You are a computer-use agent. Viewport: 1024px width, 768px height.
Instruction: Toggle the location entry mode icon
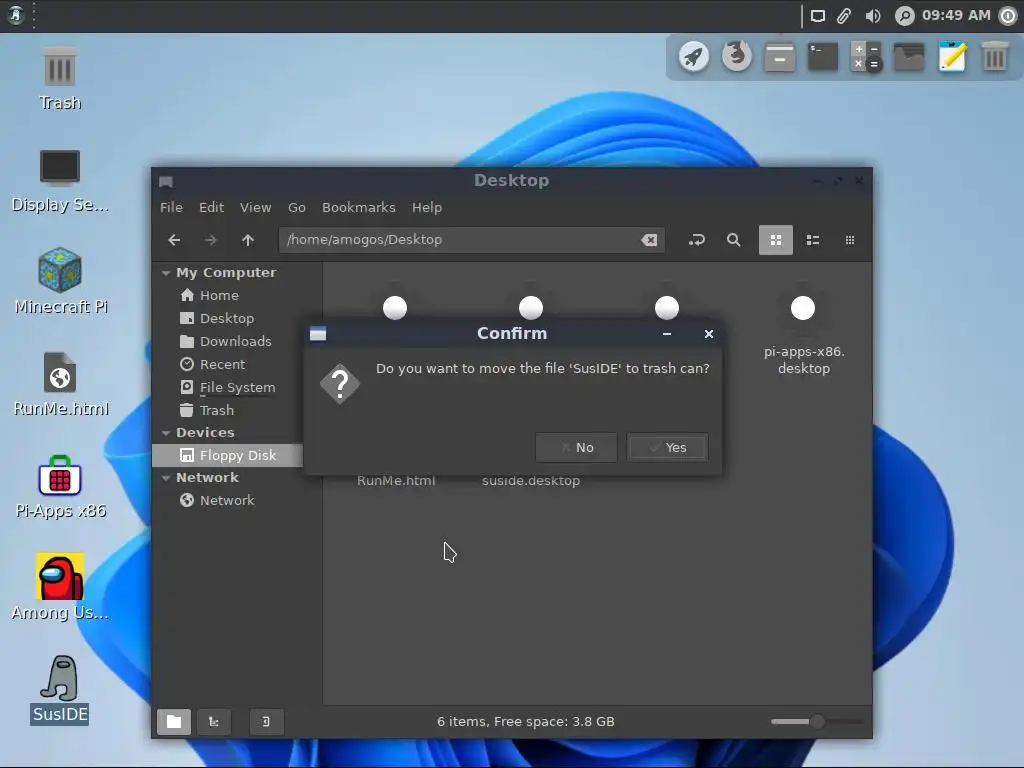(697, 240)
